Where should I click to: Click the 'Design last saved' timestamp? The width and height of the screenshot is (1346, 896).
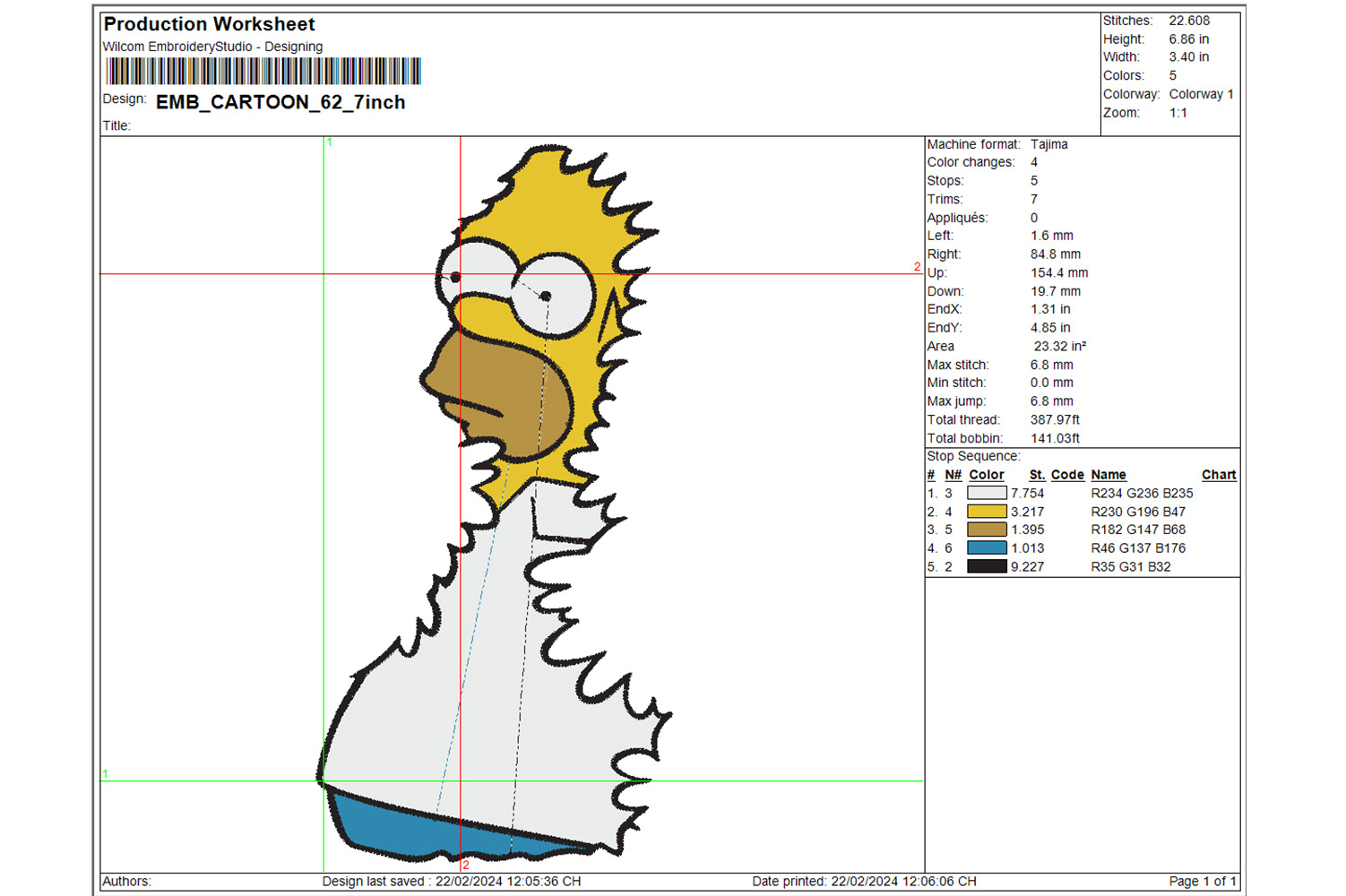point(452,881)
